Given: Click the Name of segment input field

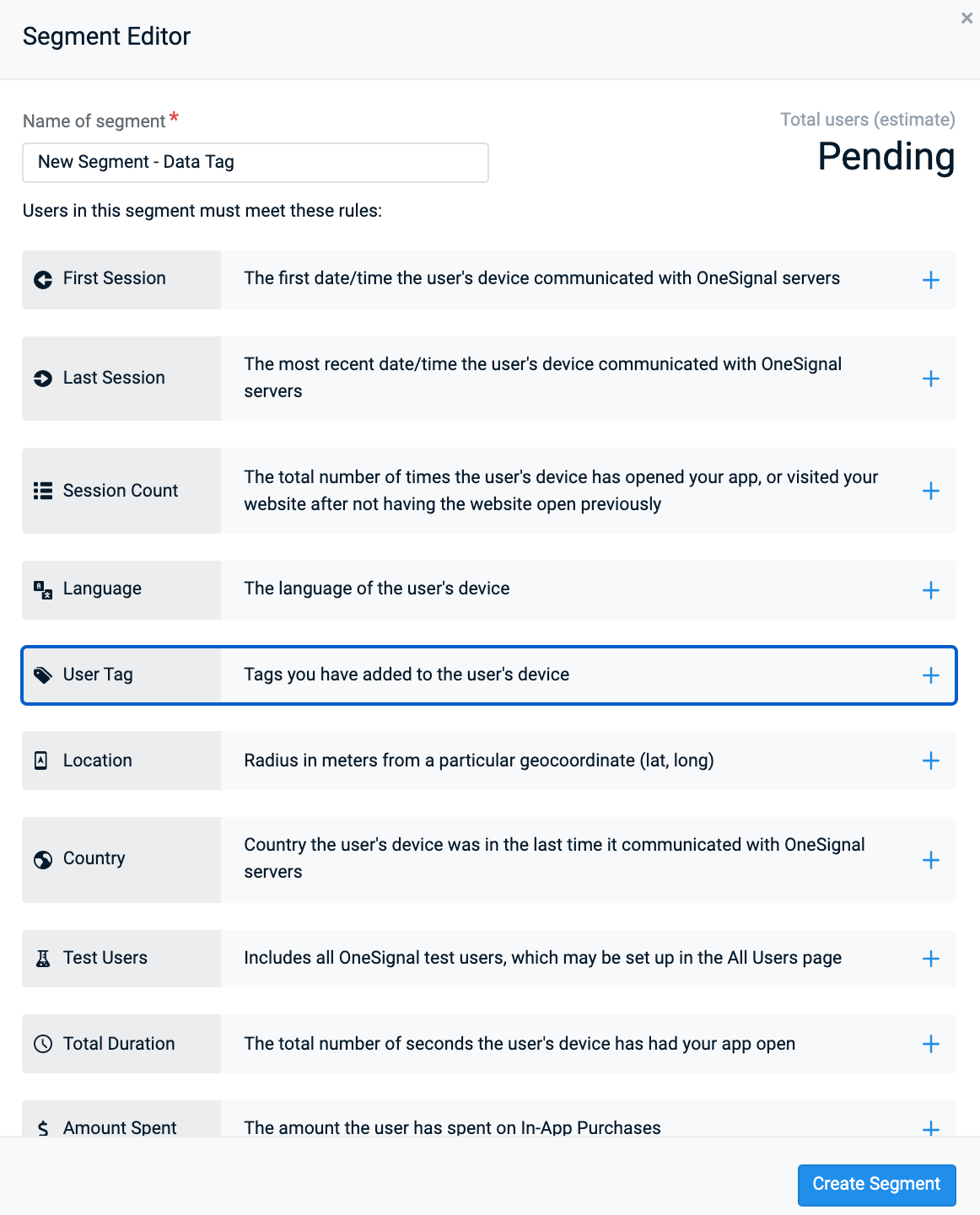Looking at the screenshot, I should (256, 162).
